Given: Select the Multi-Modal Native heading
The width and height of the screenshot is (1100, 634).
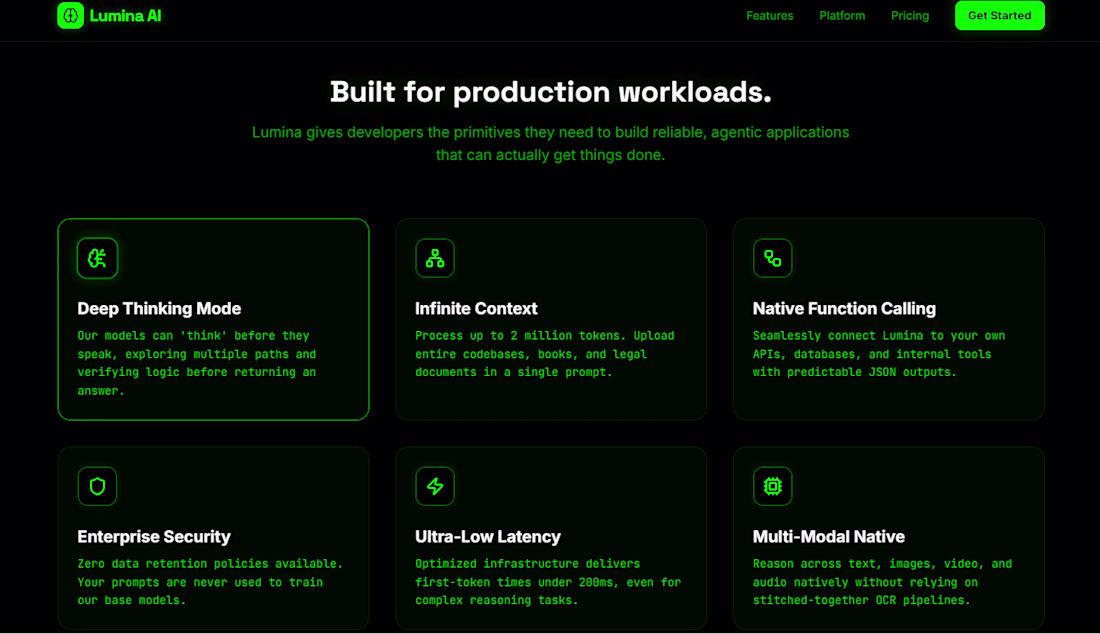Looking at the screenshot, I should (829, 537).
